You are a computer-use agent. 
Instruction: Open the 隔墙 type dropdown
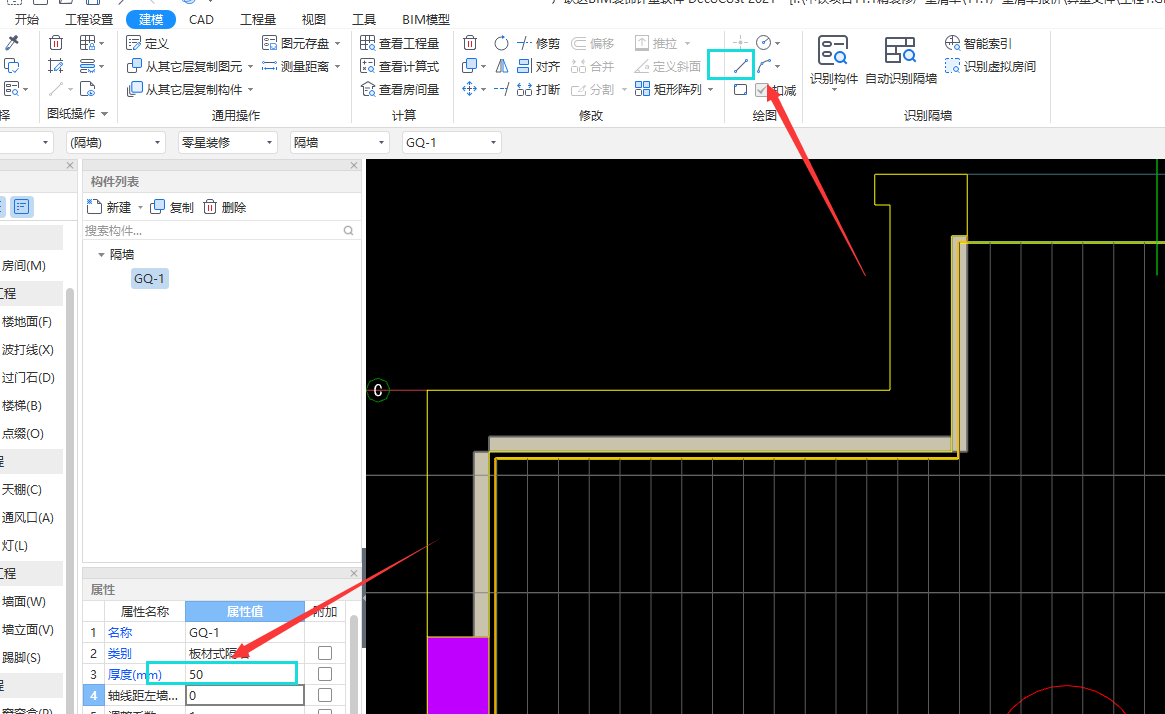coord(339,143)
